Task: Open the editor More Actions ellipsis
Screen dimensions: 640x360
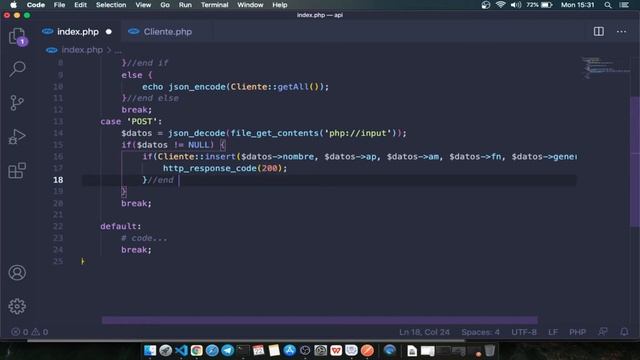Action: tap(621, 31)
